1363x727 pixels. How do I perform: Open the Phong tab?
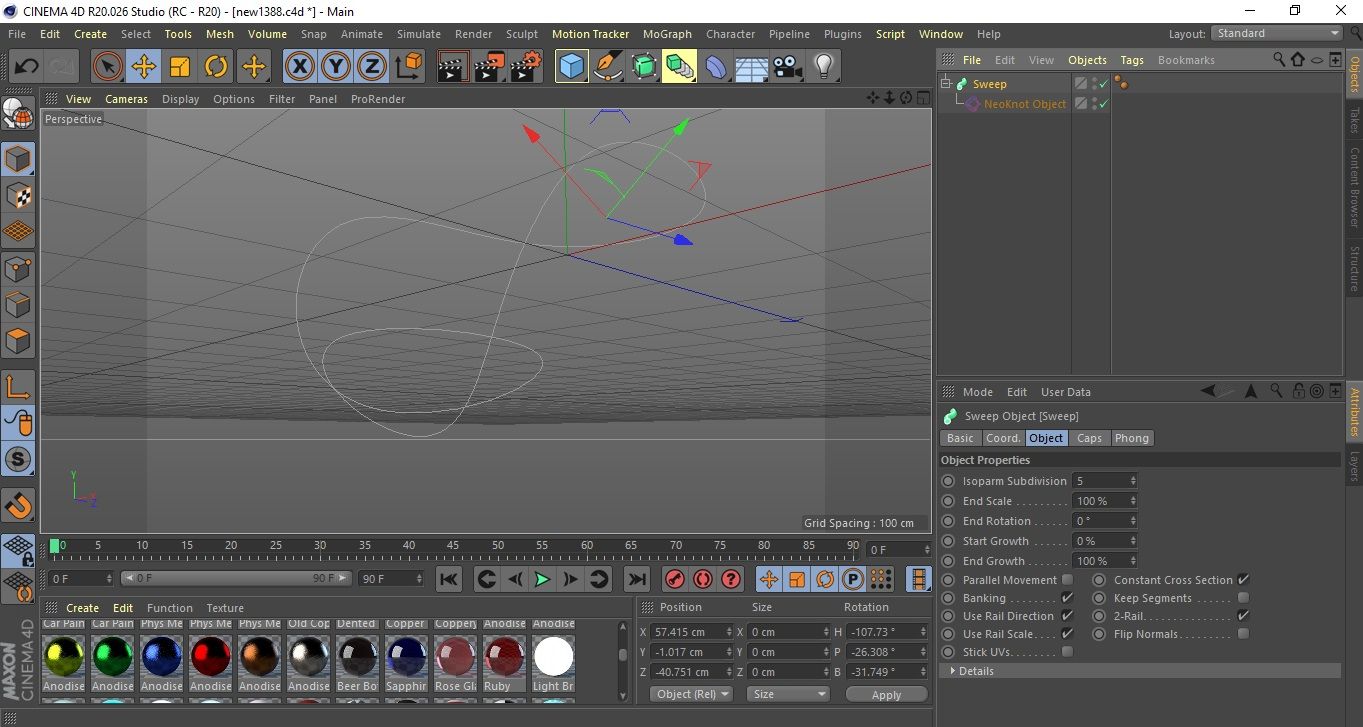(x=1132, y=438)
